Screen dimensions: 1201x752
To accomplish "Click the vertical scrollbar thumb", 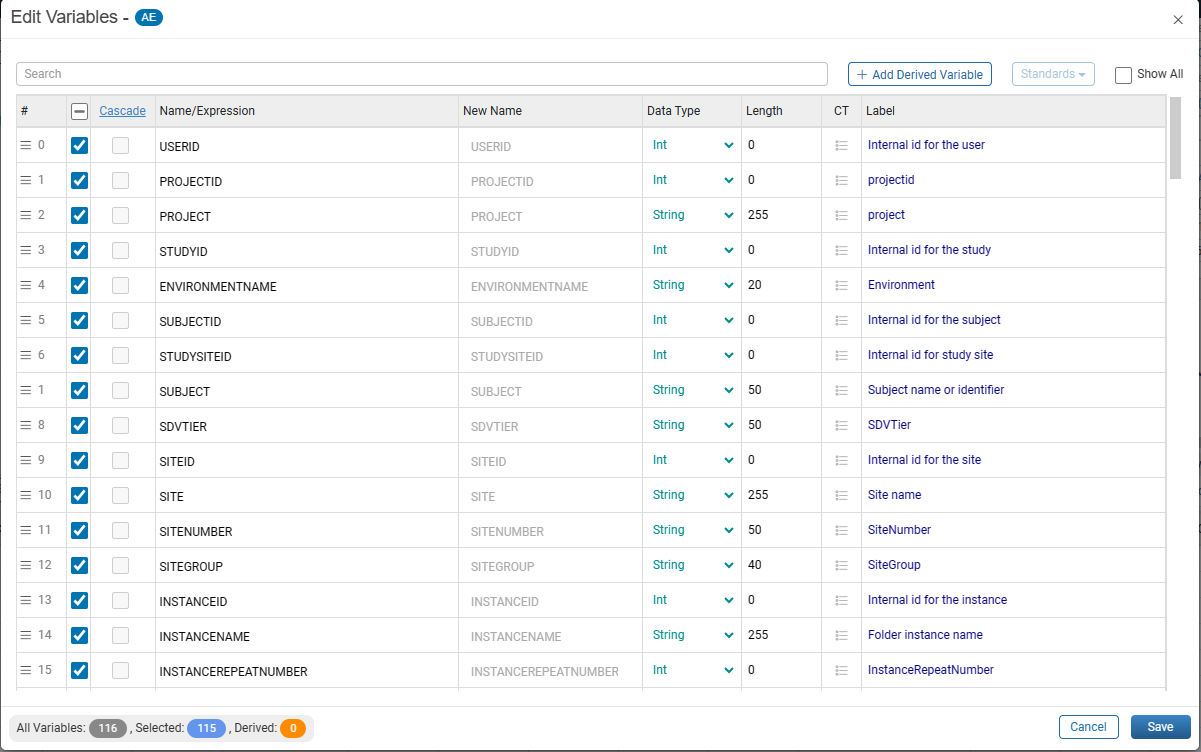I will point(1175,138).
